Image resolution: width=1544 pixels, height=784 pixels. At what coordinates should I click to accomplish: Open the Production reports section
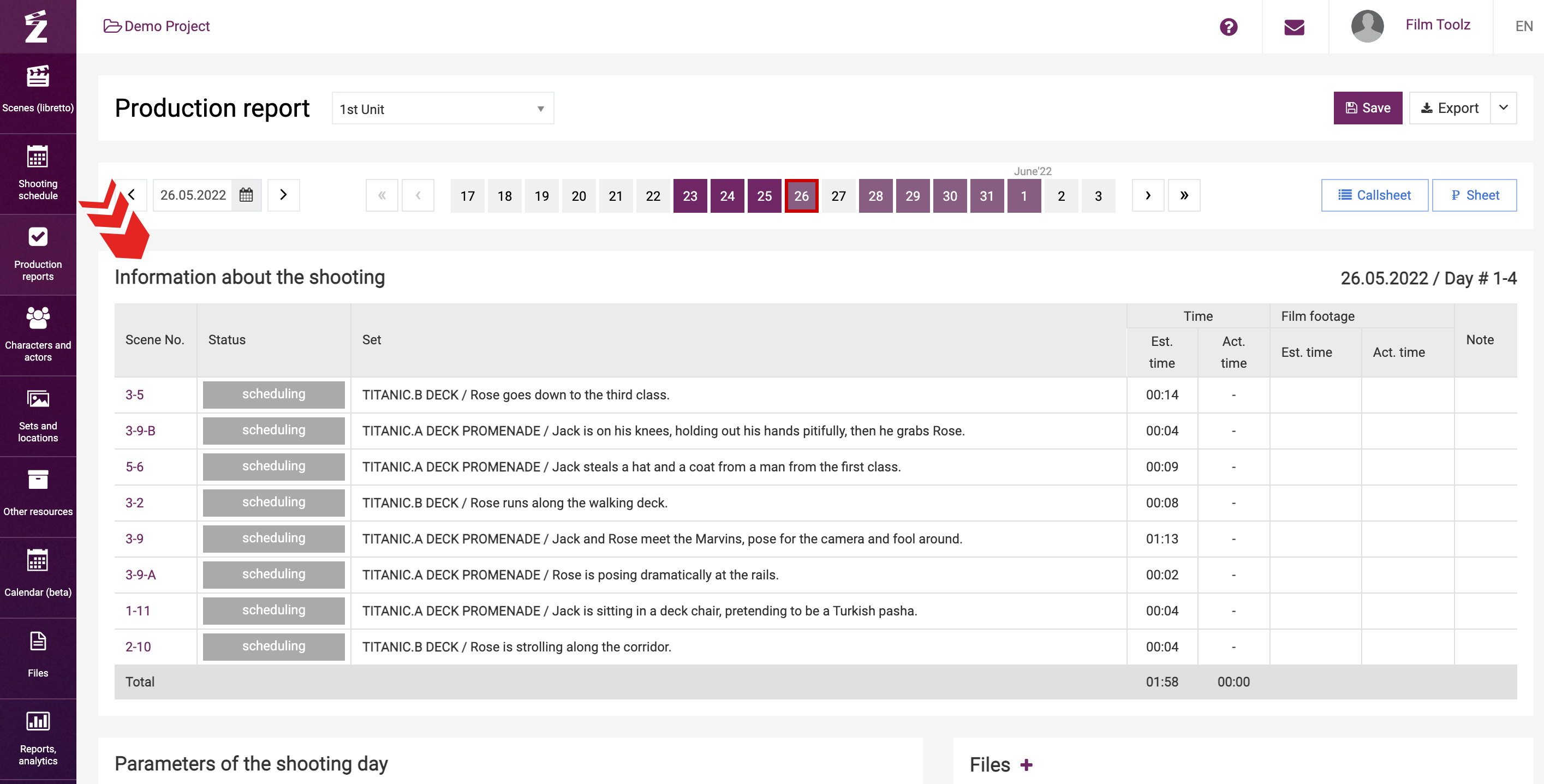pos(38,254)
